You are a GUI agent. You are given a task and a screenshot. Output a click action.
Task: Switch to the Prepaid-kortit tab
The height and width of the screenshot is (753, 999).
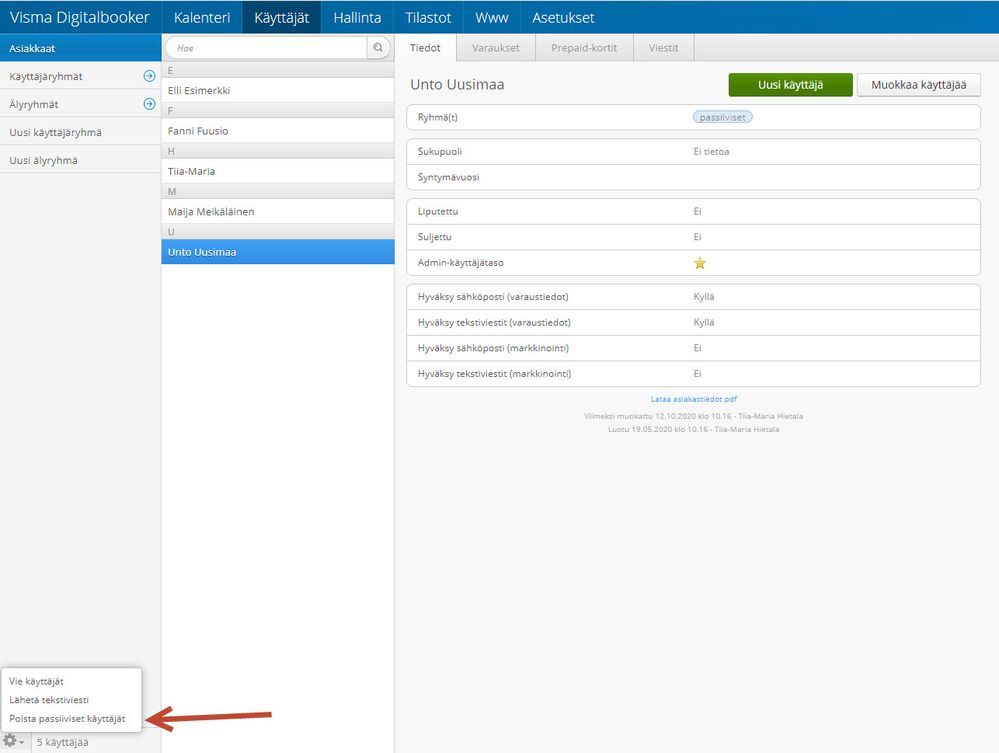tap(584, 48)
